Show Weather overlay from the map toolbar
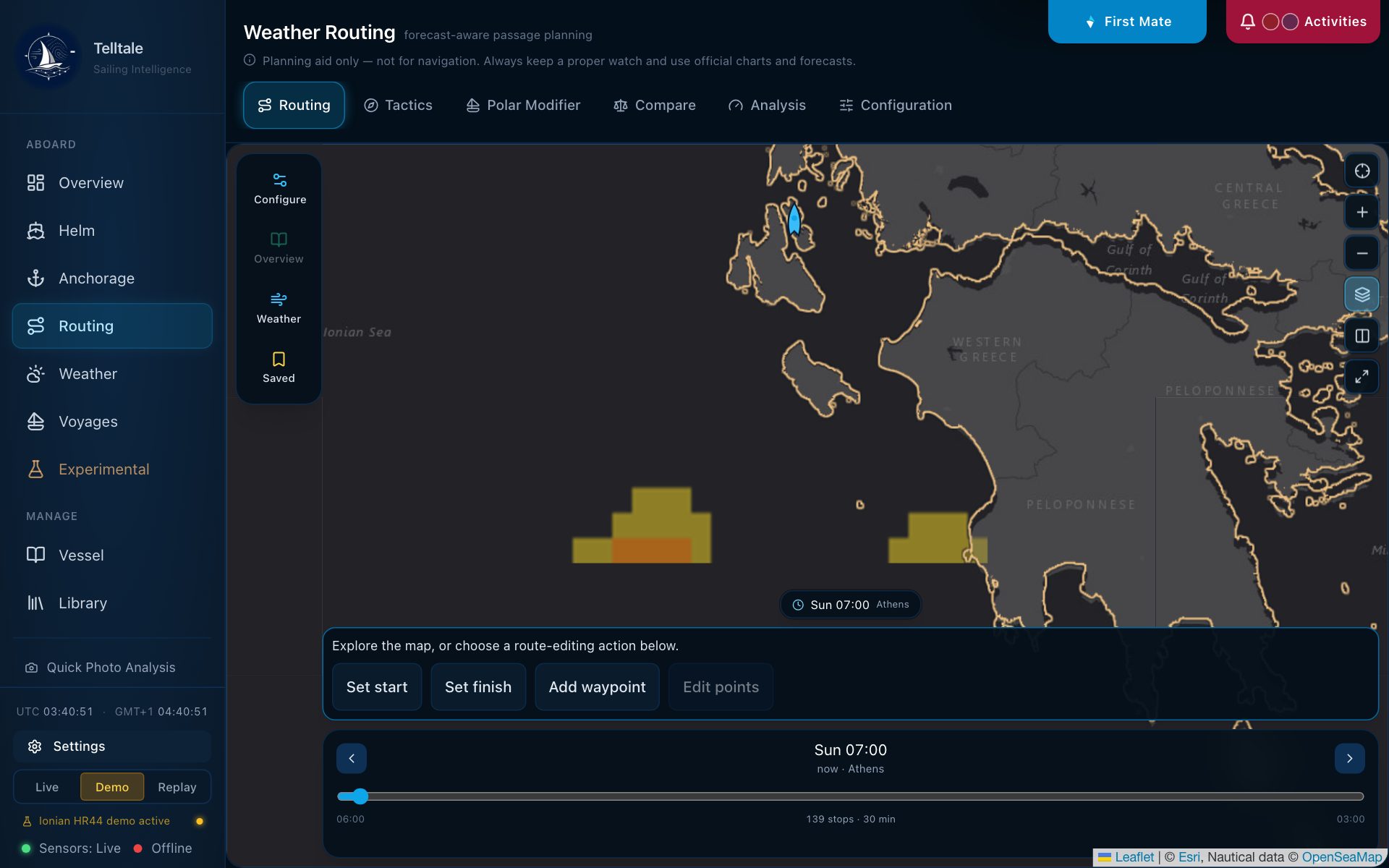 click(x=279, y=308)
